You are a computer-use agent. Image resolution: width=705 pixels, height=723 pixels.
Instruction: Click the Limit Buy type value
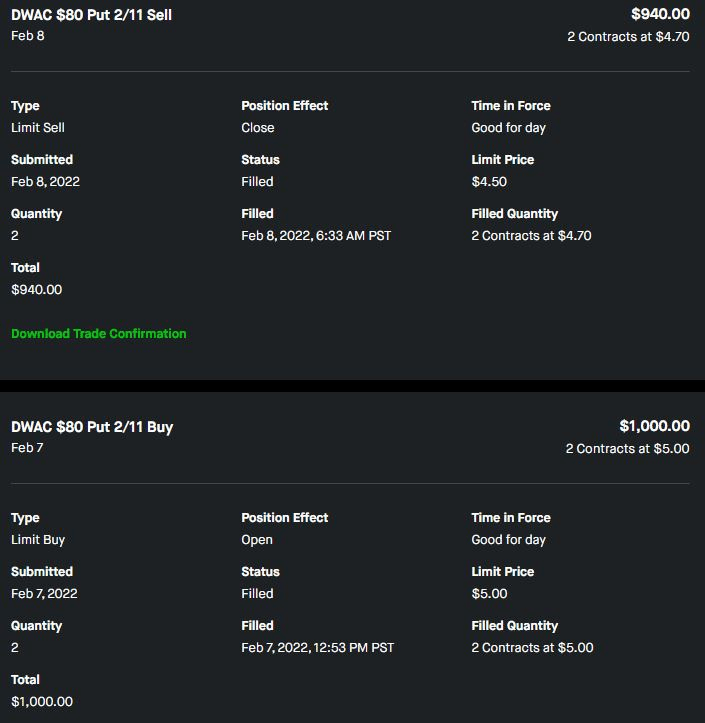38,540
